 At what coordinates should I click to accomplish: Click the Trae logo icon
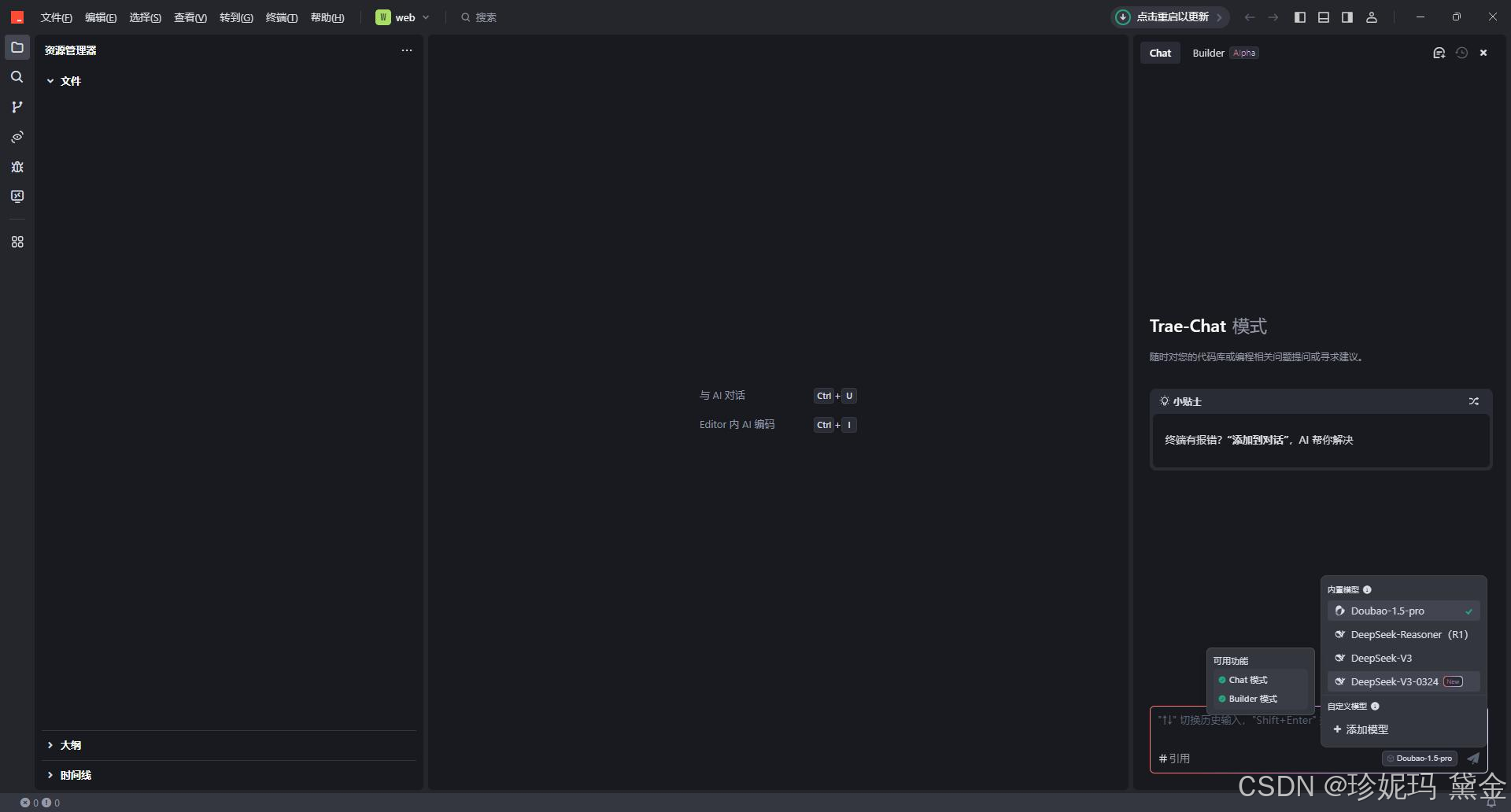point(17,17)
